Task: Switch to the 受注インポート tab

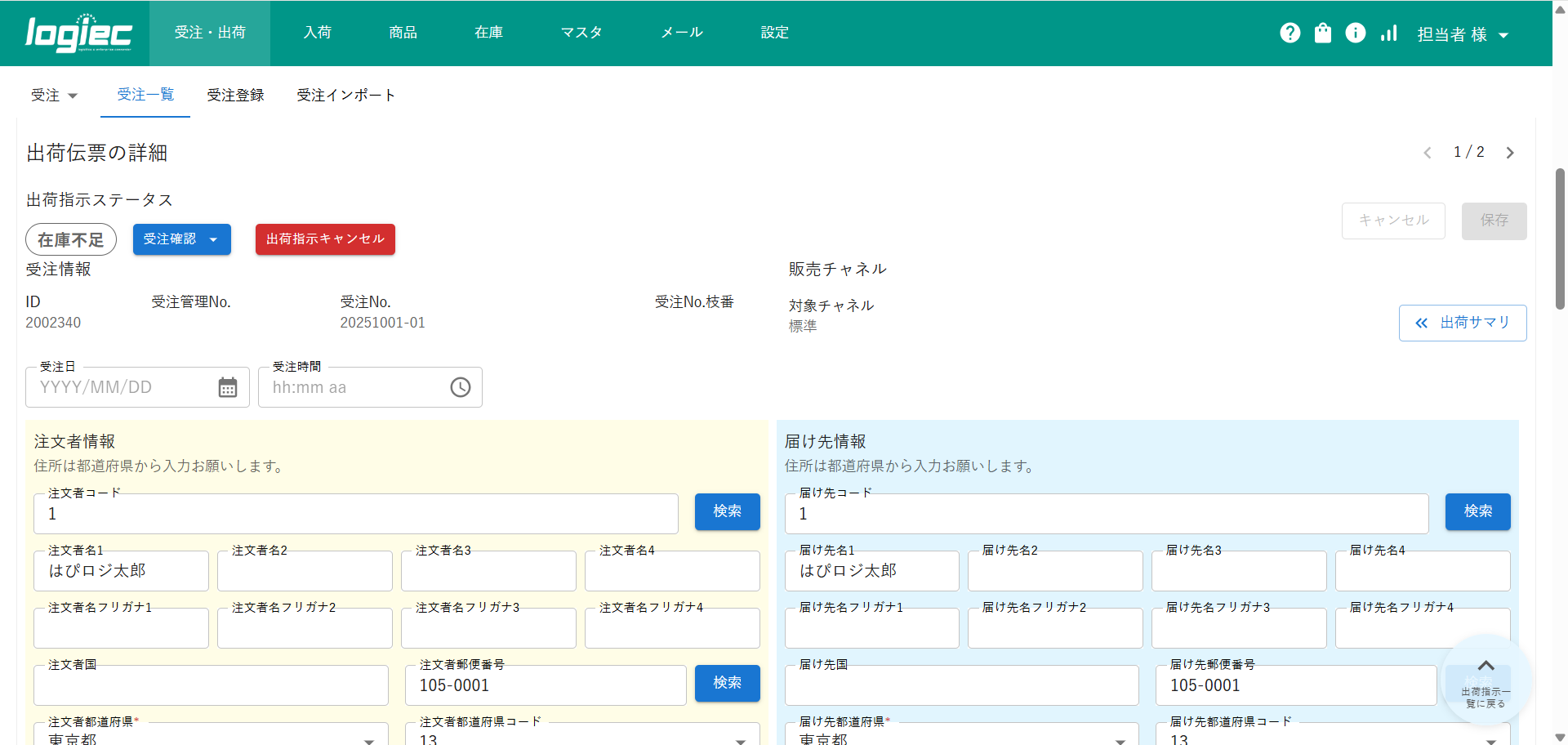Action: coord(345,96)
